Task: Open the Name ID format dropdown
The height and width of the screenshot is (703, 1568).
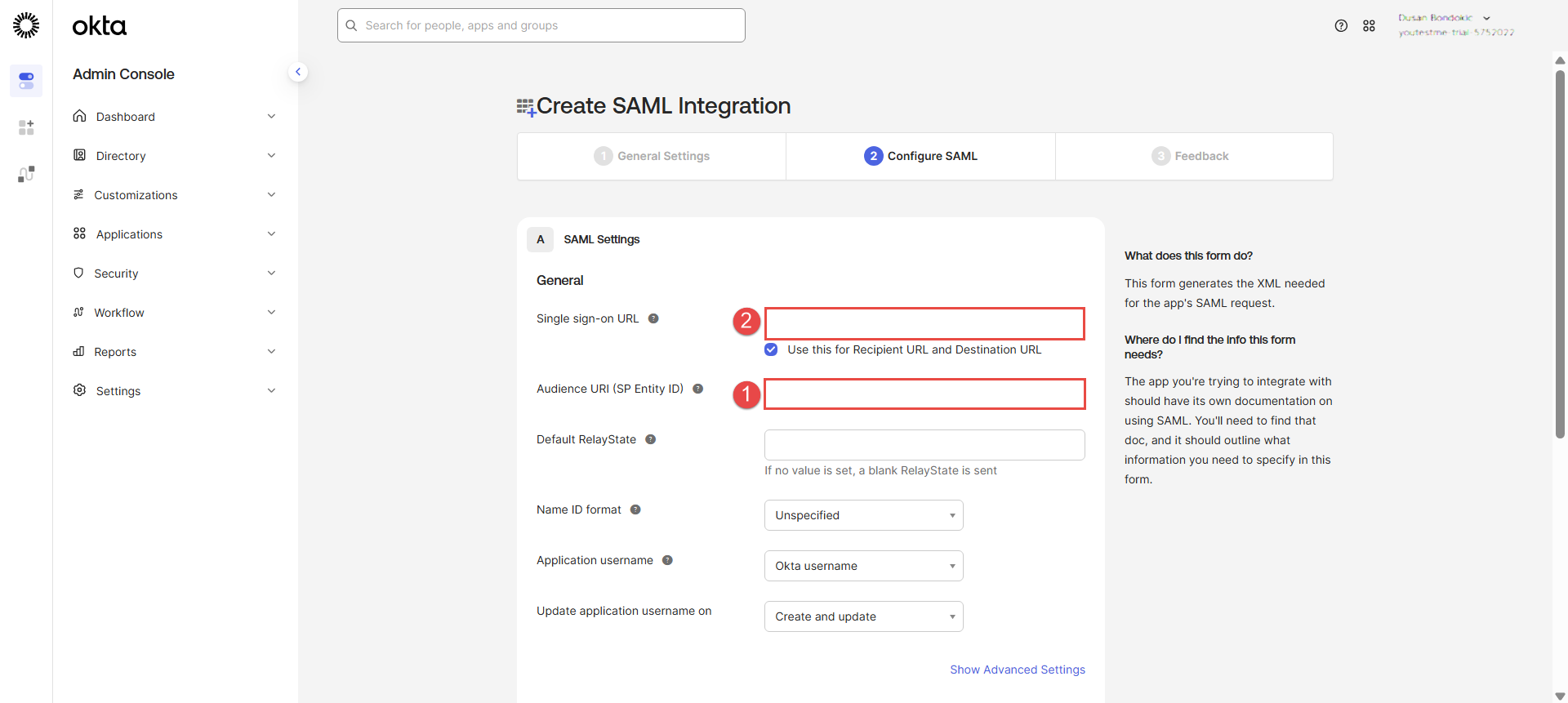Action: pos(863,515)
